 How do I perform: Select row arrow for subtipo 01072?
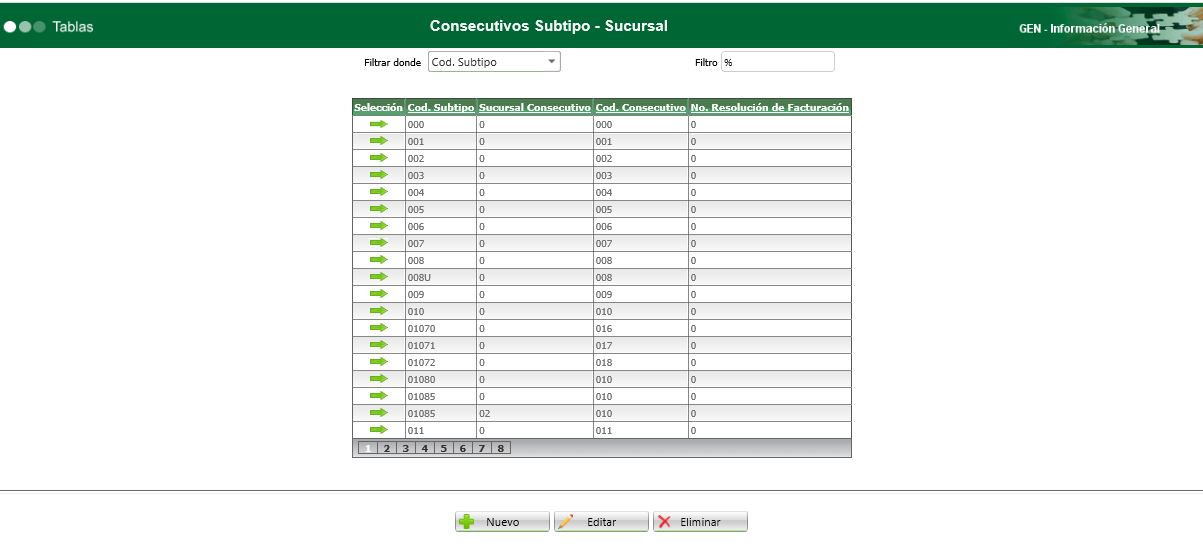pyautogui.click(x=378, y=362)
